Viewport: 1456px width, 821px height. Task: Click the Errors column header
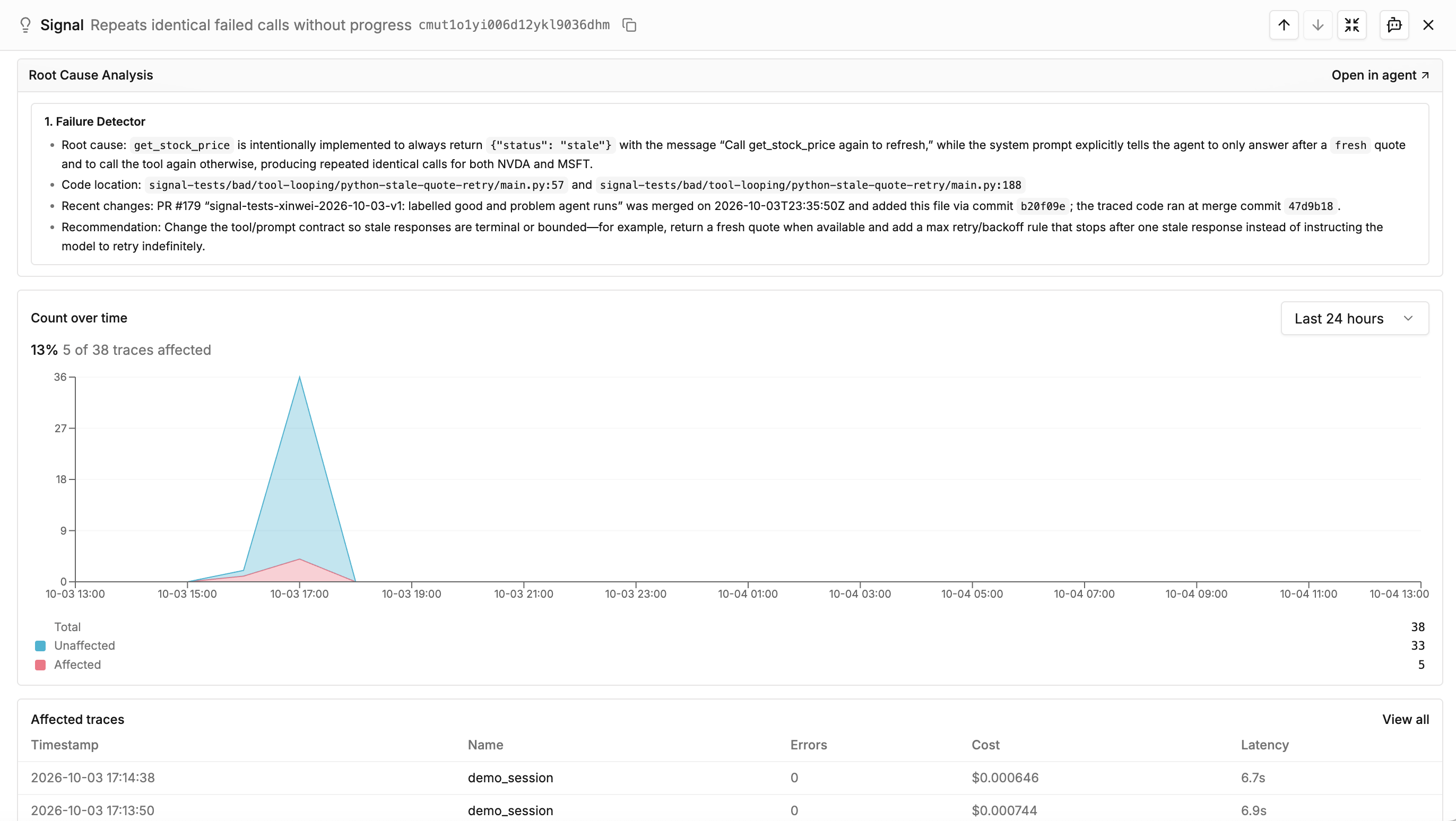[808, 745]
